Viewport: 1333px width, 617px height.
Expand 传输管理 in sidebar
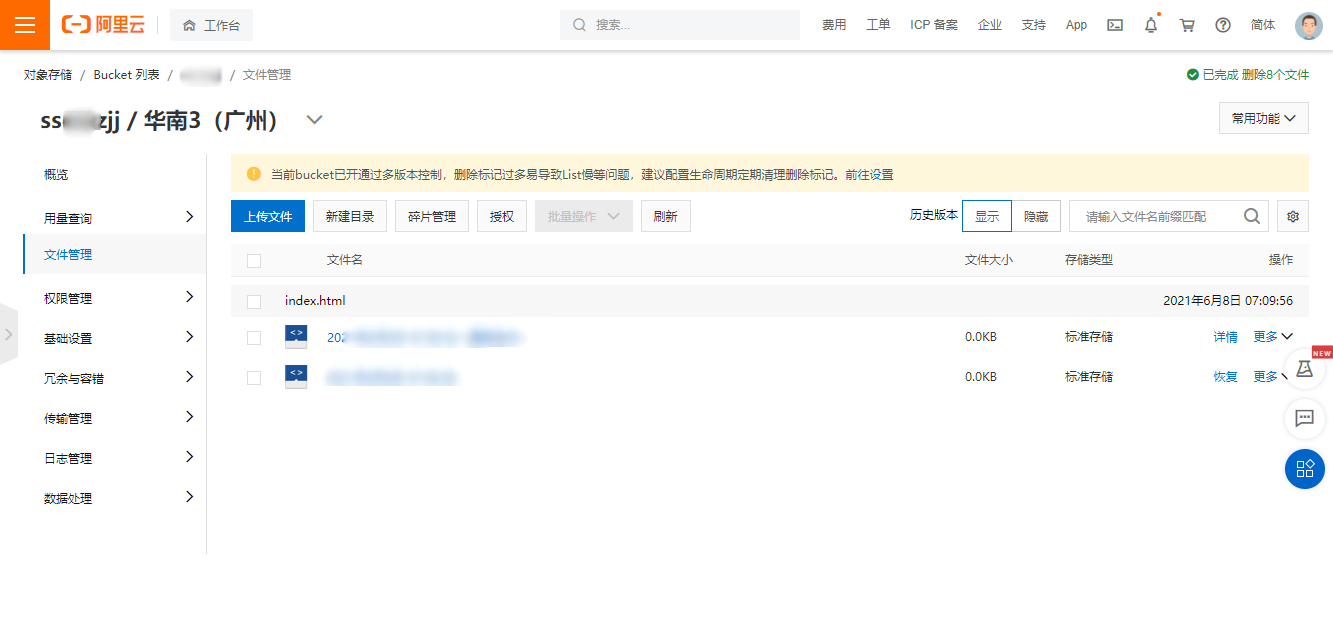(189, 417)
